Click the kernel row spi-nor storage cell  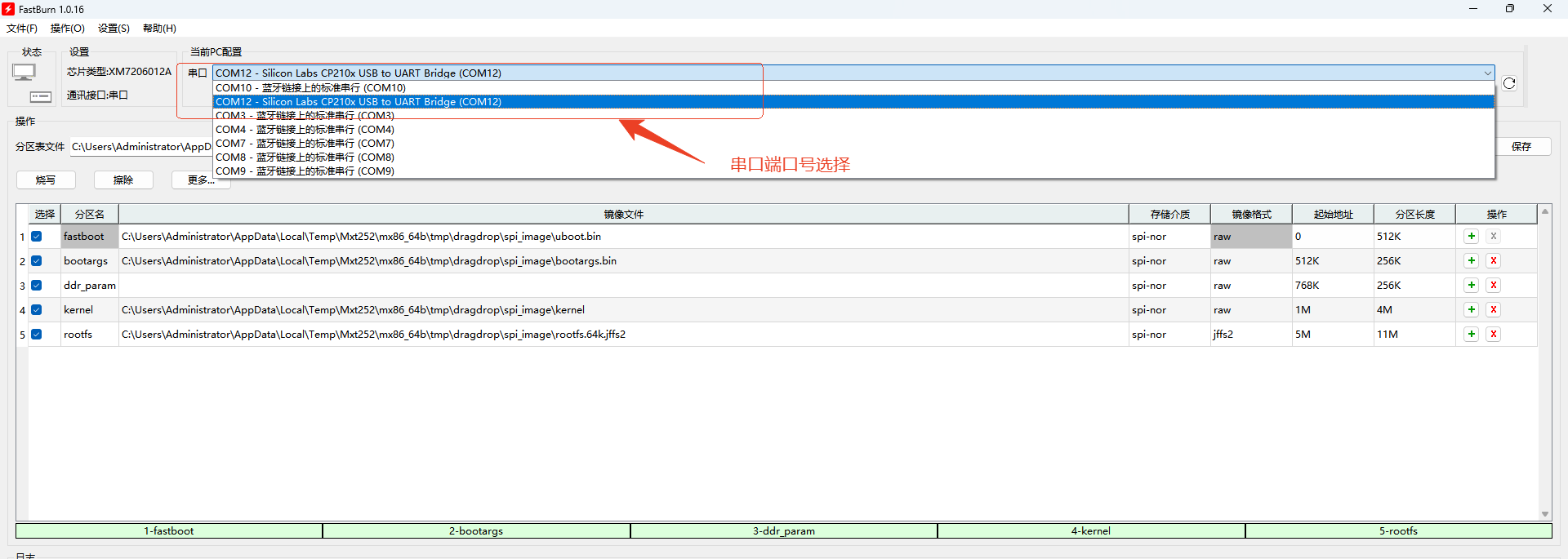(1169, 310)
